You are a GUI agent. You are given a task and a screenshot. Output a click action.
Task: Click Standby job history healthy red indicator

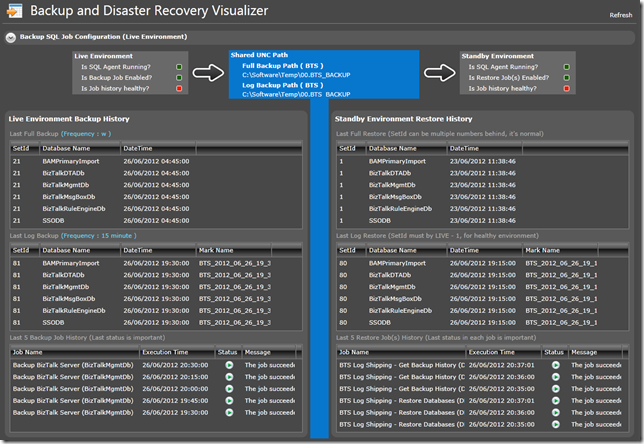[x=566, y=89]
